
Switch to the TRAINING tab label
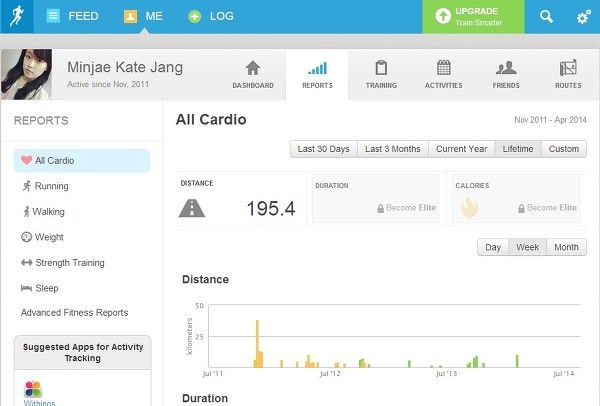[x=381, y=85]
